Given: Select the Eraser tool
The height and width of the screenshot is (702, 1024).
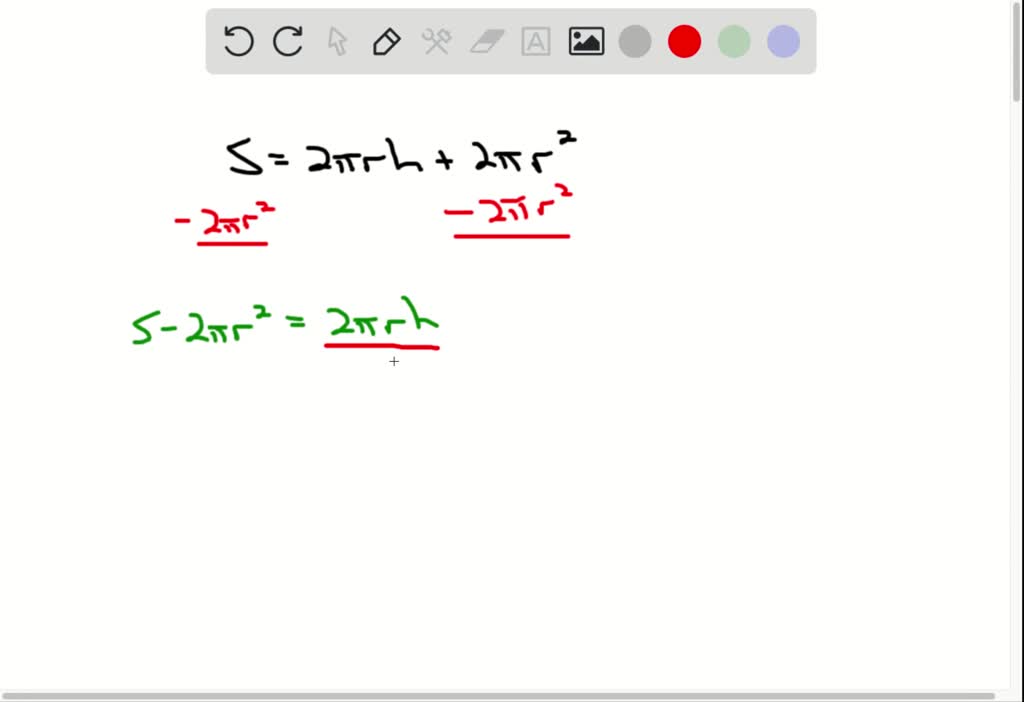Looking at the screenshot, I should [x=486, y=41].
